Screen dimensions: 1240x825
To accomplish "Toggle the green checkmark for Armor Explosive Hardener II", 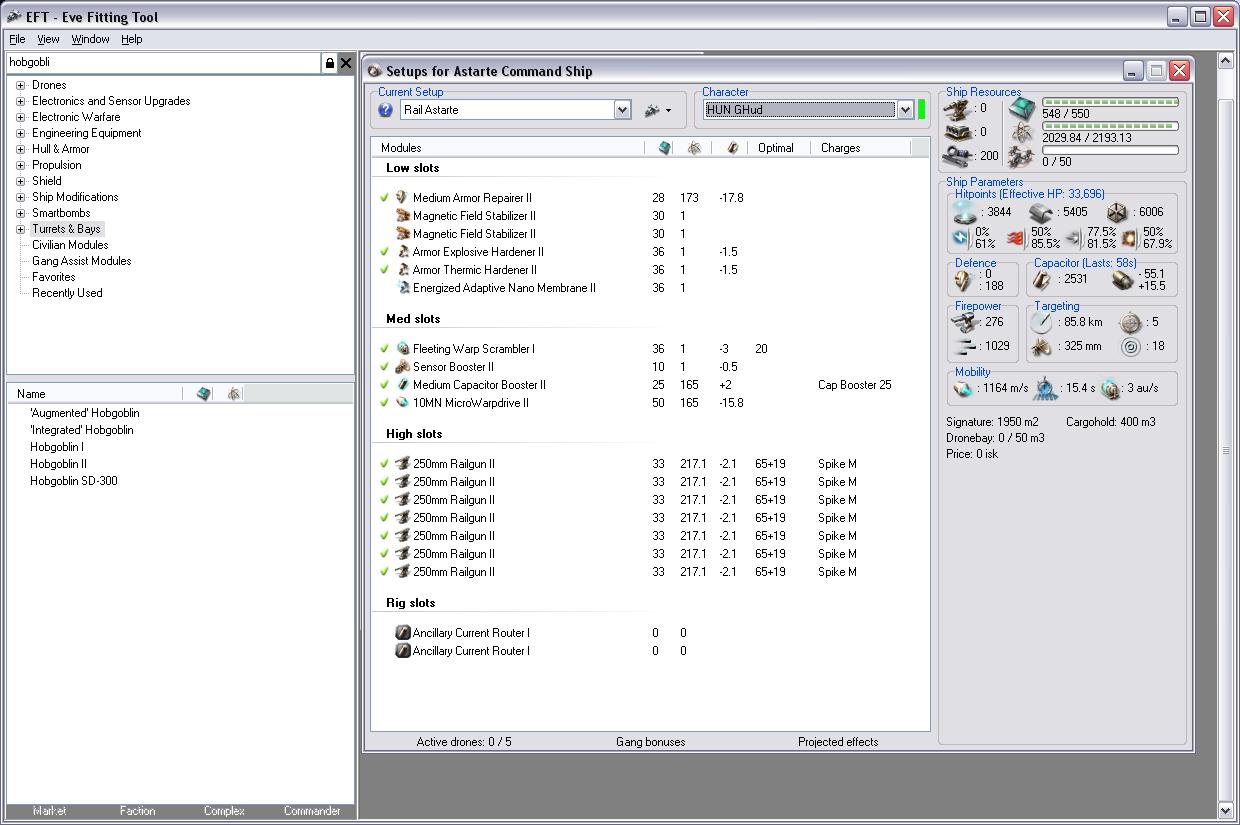I will pyautogui.click(x=384, y=252).
